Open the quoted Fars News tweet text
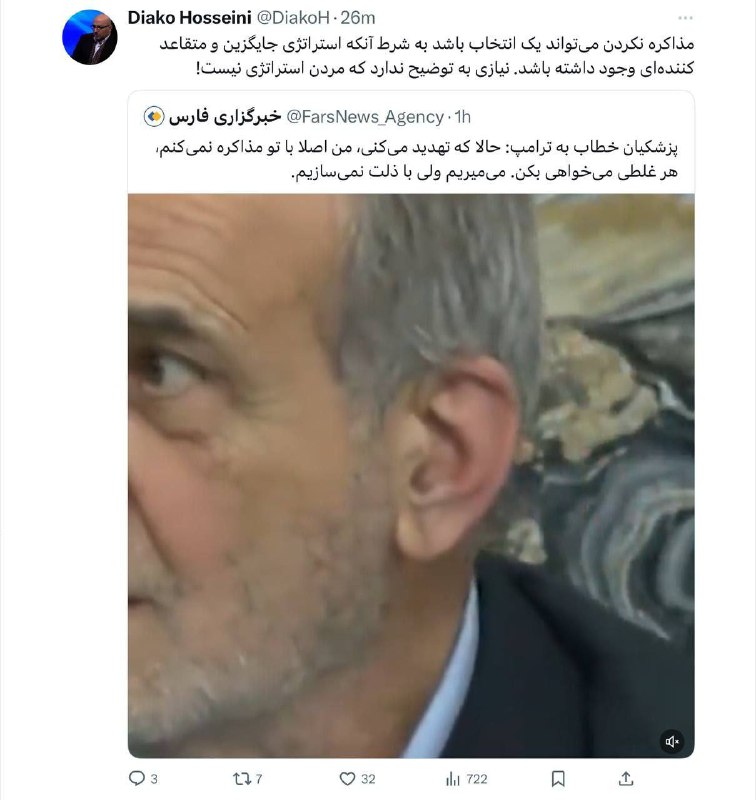Image resolution: width=756 pixels, height=800 pixels. pyautogui.click(x=417, y=160)
